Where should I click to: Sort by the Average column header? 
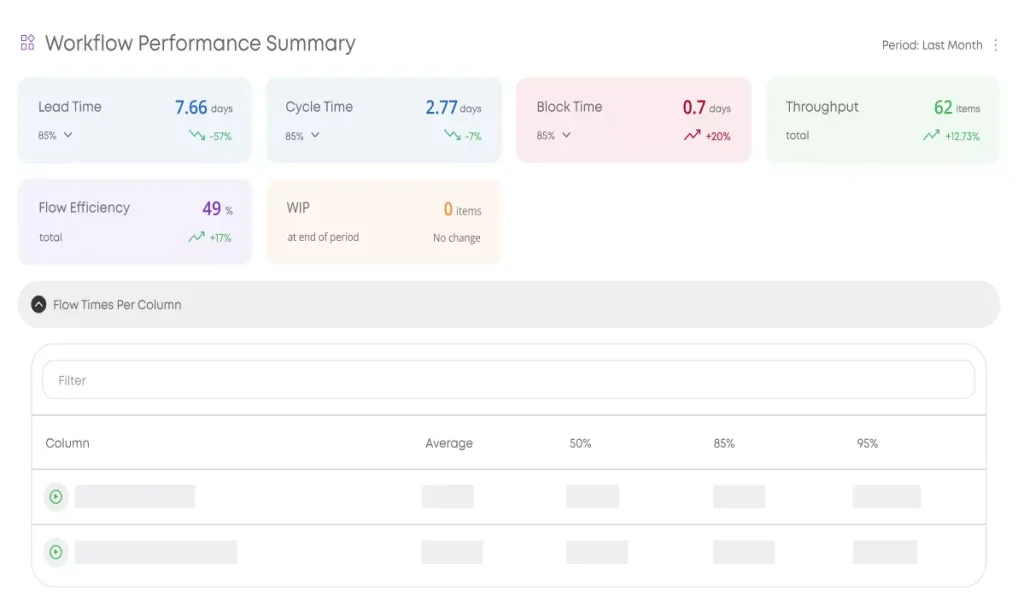tap(449, 443)
